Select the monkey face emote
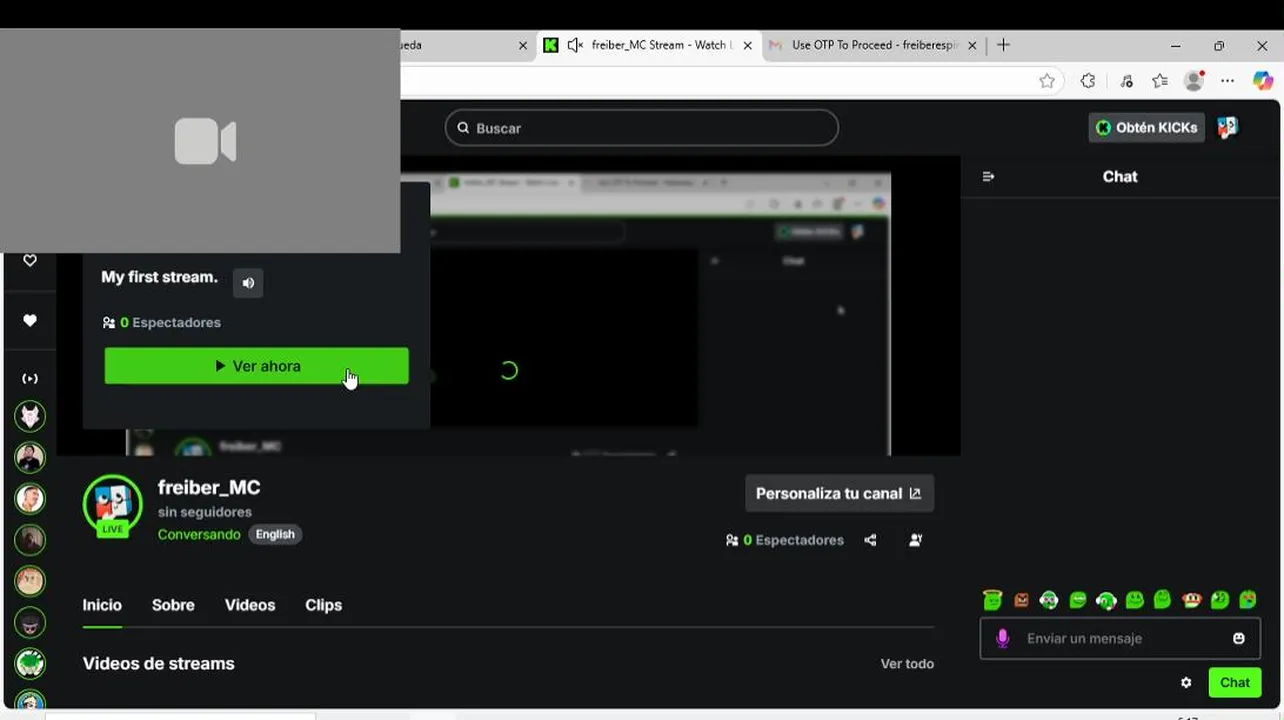The height and width of the screenshot is (720, 1284). [1191, 600]
